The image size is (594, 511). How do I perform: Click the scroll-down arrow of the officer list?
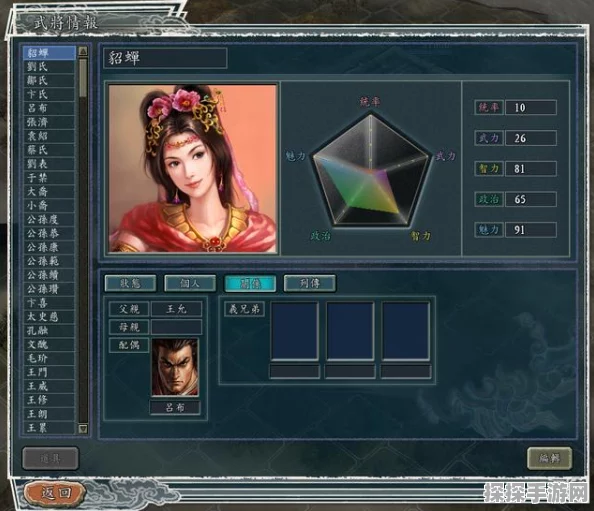[x=83, y=428]
